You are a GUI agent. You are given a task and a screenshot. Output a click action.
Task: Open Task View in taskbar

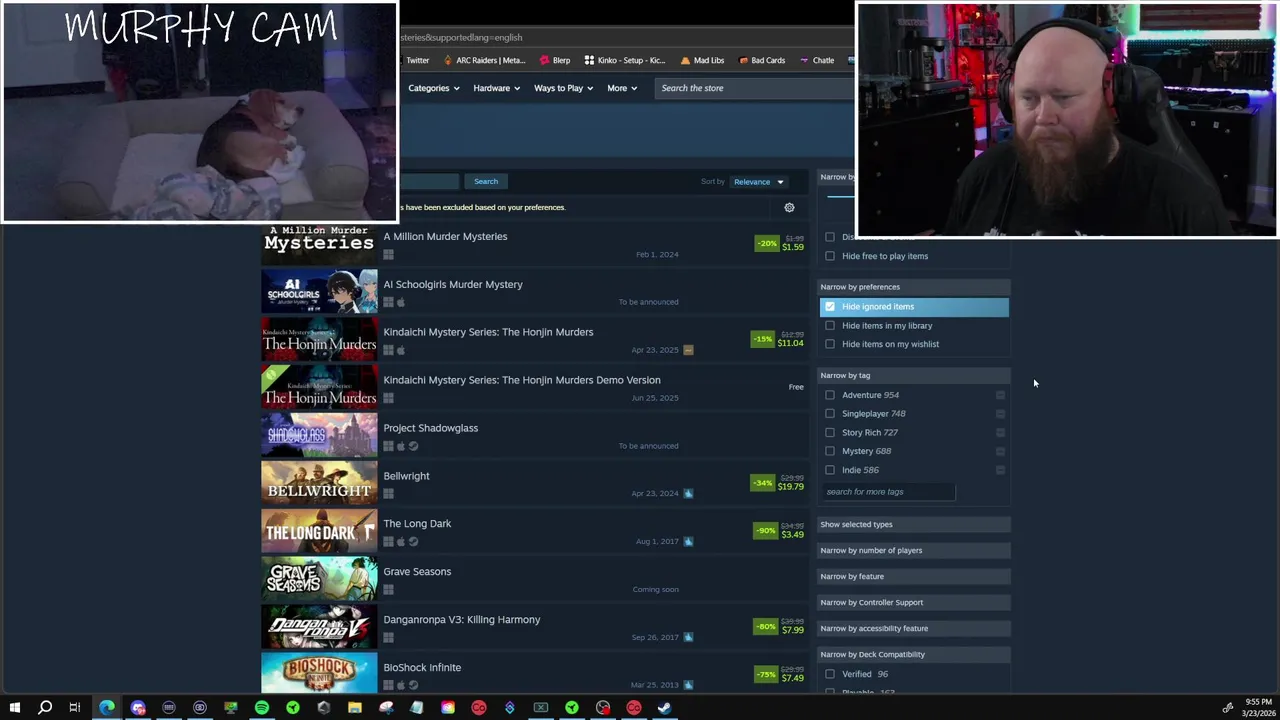coord(75,708)
